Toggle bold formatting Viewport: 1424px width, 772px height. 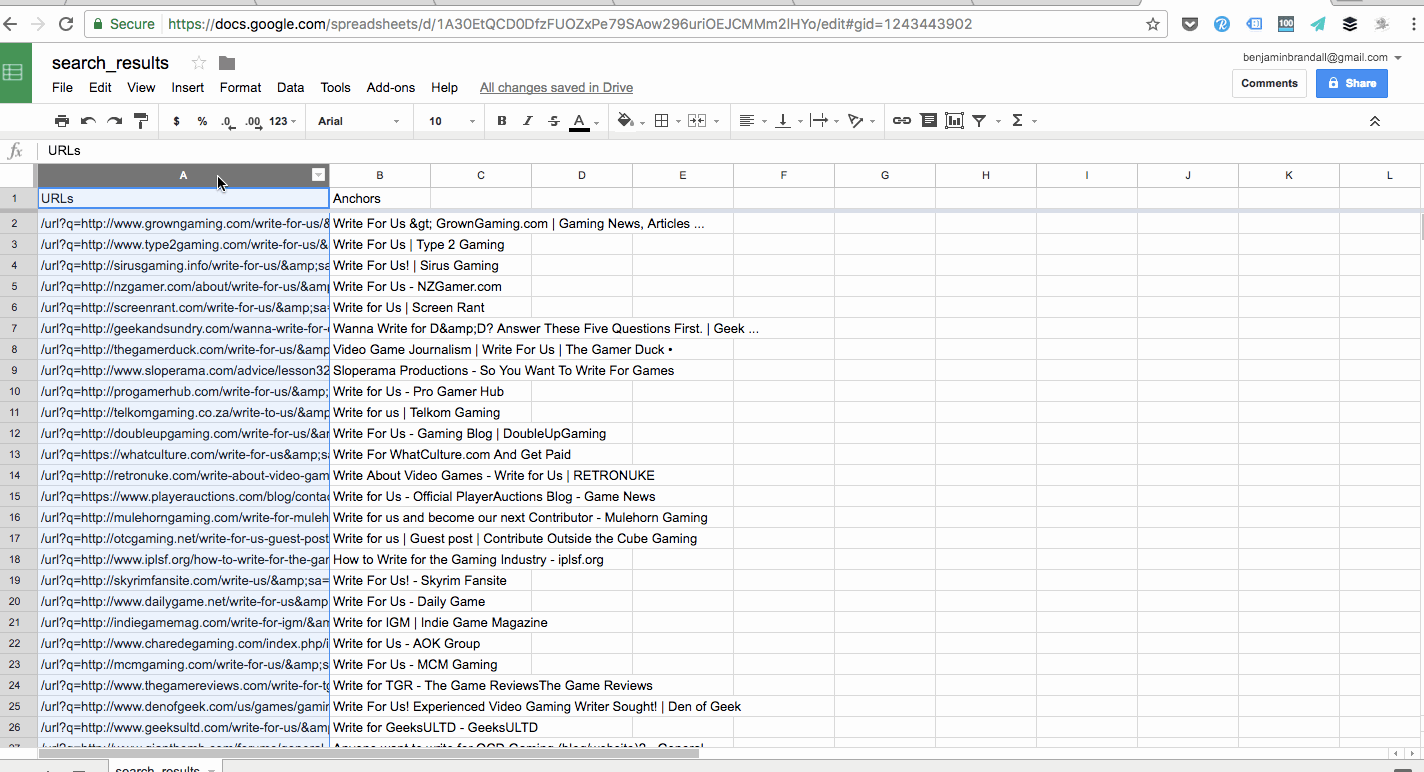502,121
